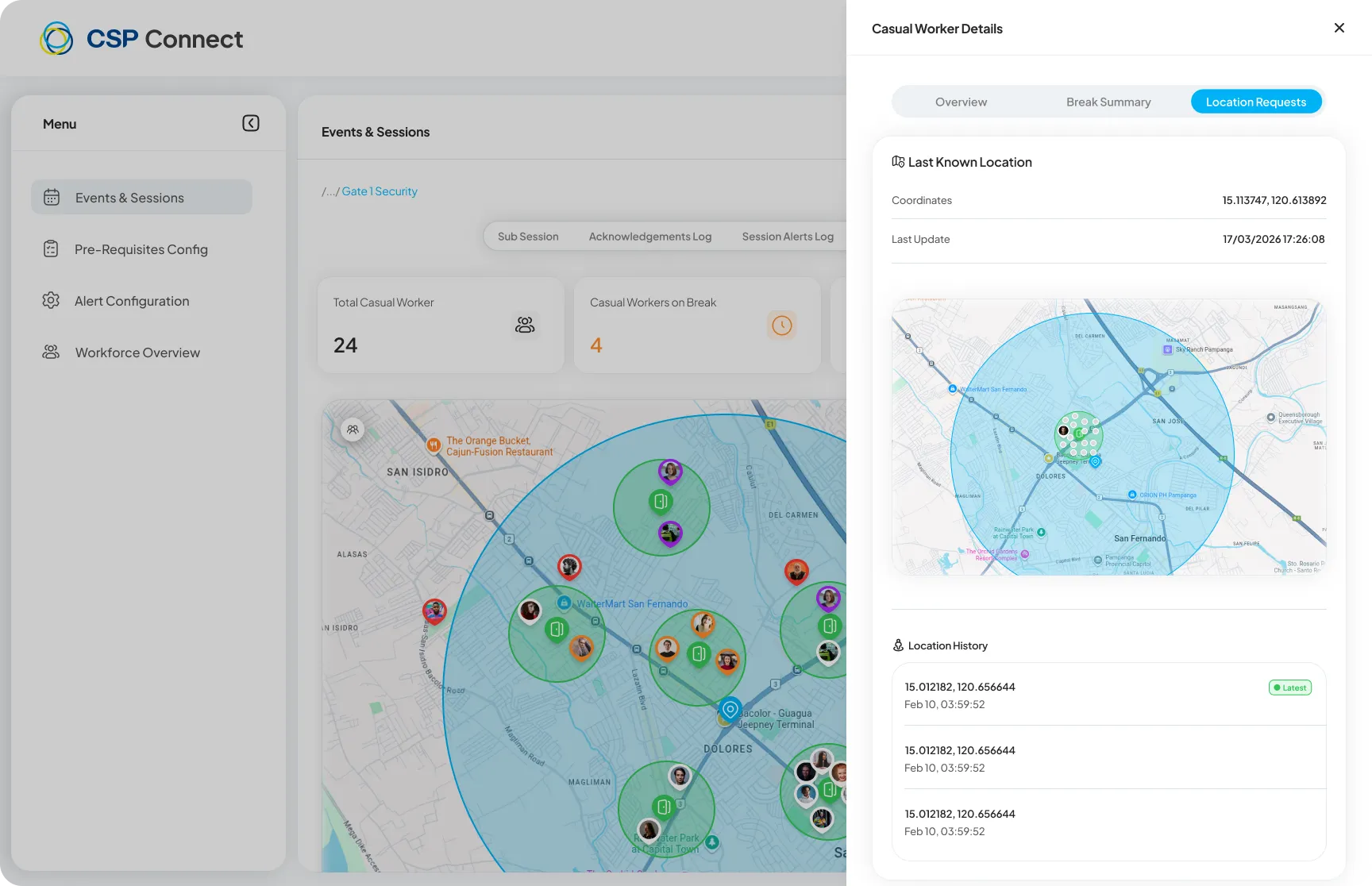The width and height of the screenshot is (1372, 886).
Task: Click the Pre-Requisites Config checklist icon
Action: (51, 248)
